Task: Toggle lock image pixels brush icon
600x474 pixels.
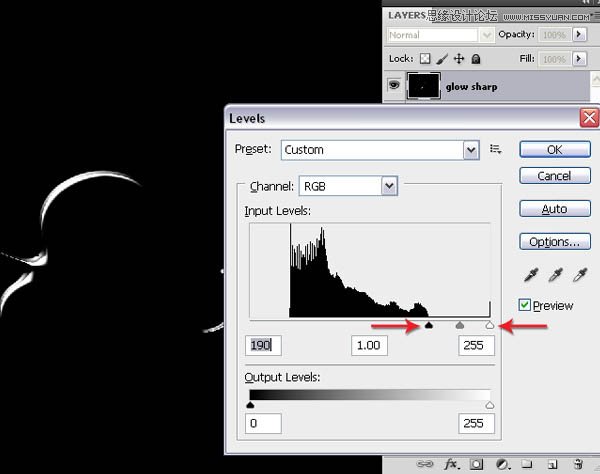Action: 442,59
